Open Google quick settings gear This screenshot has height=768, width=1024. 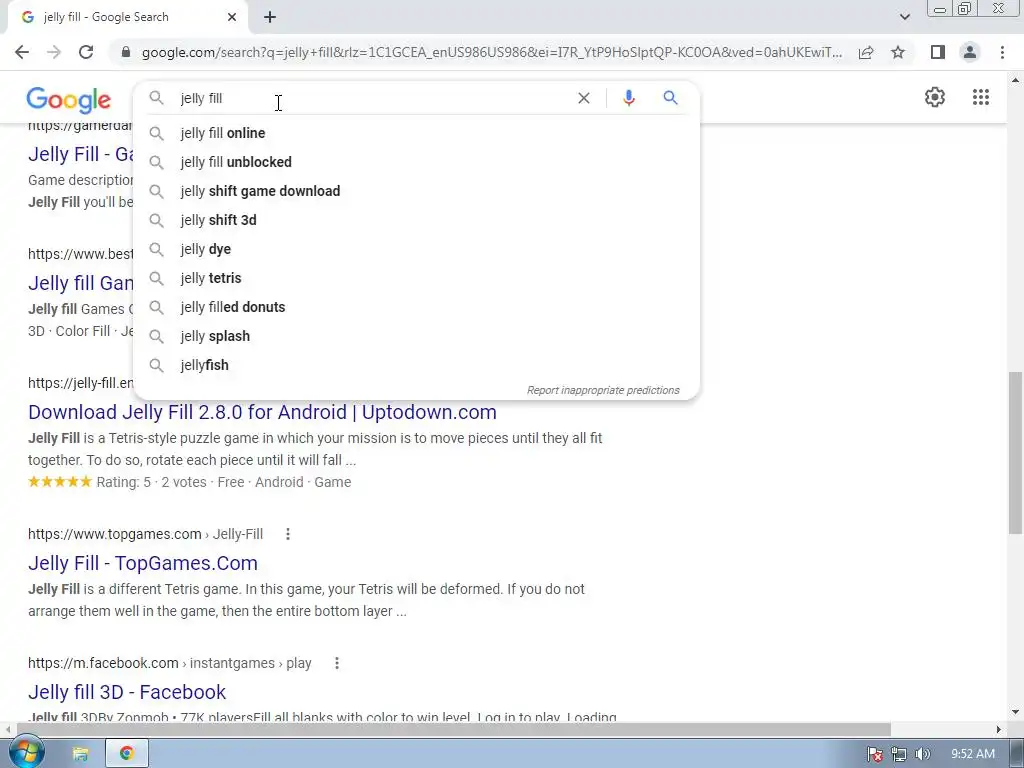pos(935,97)
